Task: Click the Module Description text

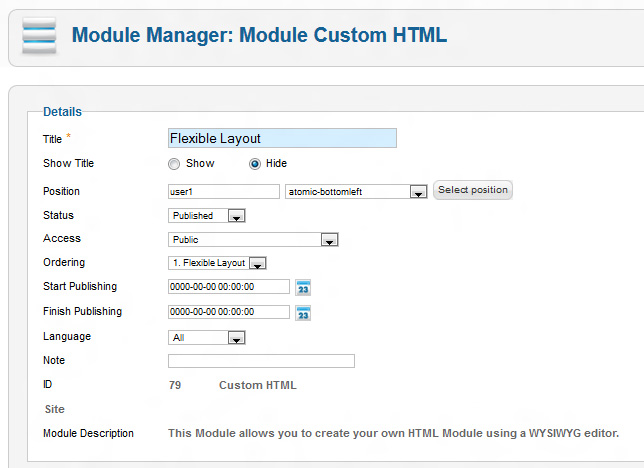Action: click(x=393, y=434)
